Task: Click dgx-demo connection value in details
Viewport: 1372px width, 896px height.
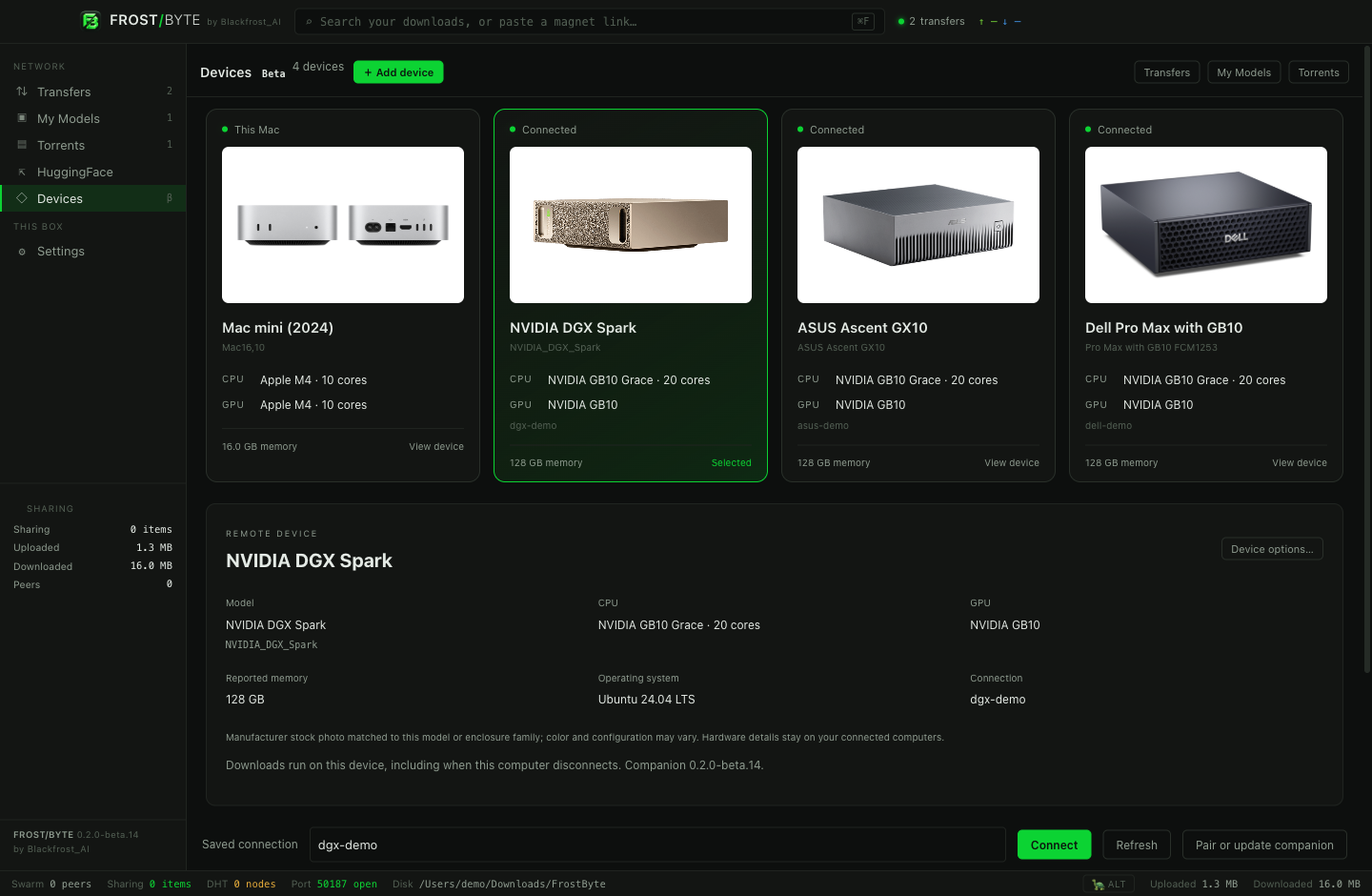Action: (x=998, y=700)
